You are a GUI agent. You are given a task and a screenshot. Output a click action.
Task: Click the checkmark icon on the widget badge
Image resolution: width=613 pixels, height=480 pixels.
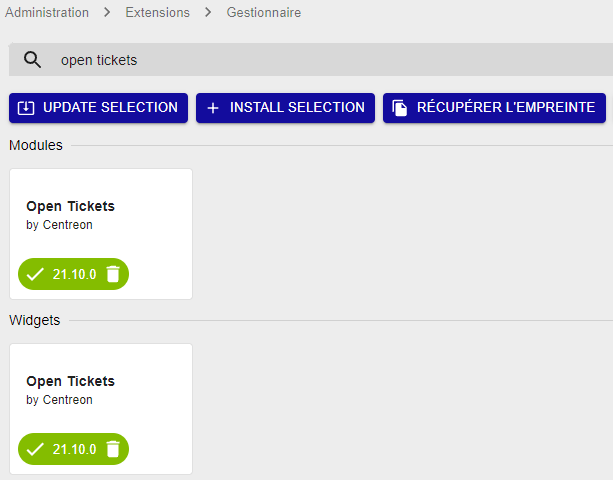click(x=36, y=449)
